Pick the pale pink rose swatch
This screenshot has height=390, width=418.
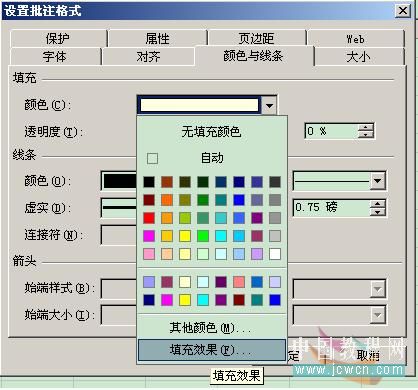click(x=149, y=254)
